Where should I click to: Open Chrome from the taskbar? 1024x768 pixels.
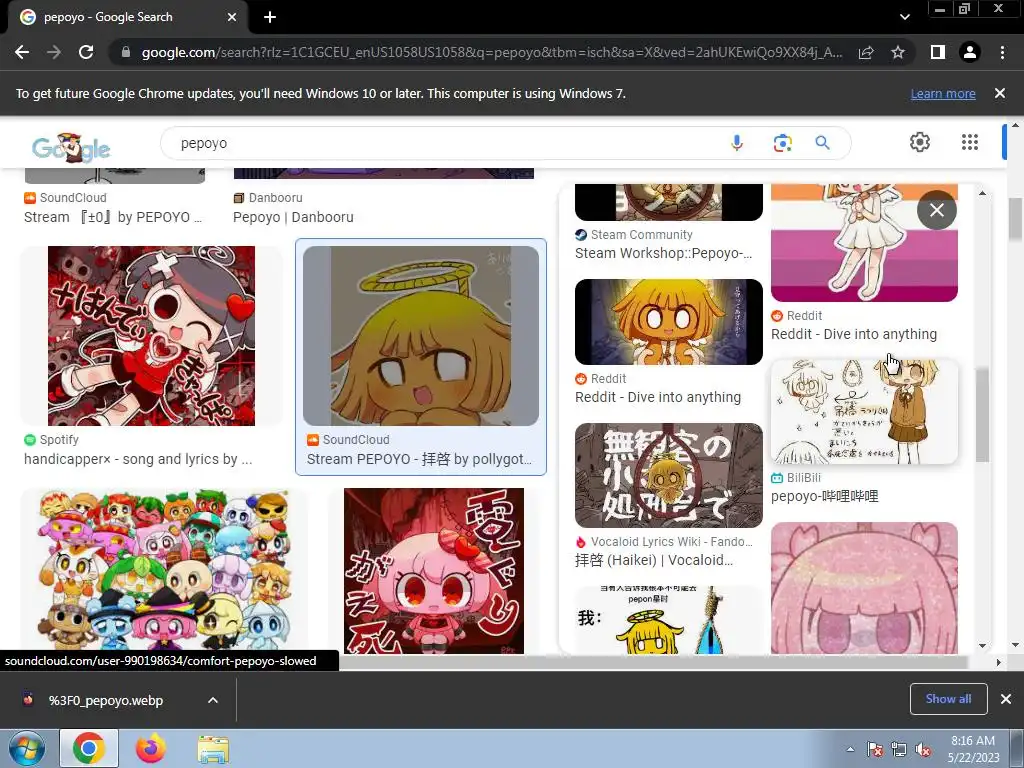[89, 748]
